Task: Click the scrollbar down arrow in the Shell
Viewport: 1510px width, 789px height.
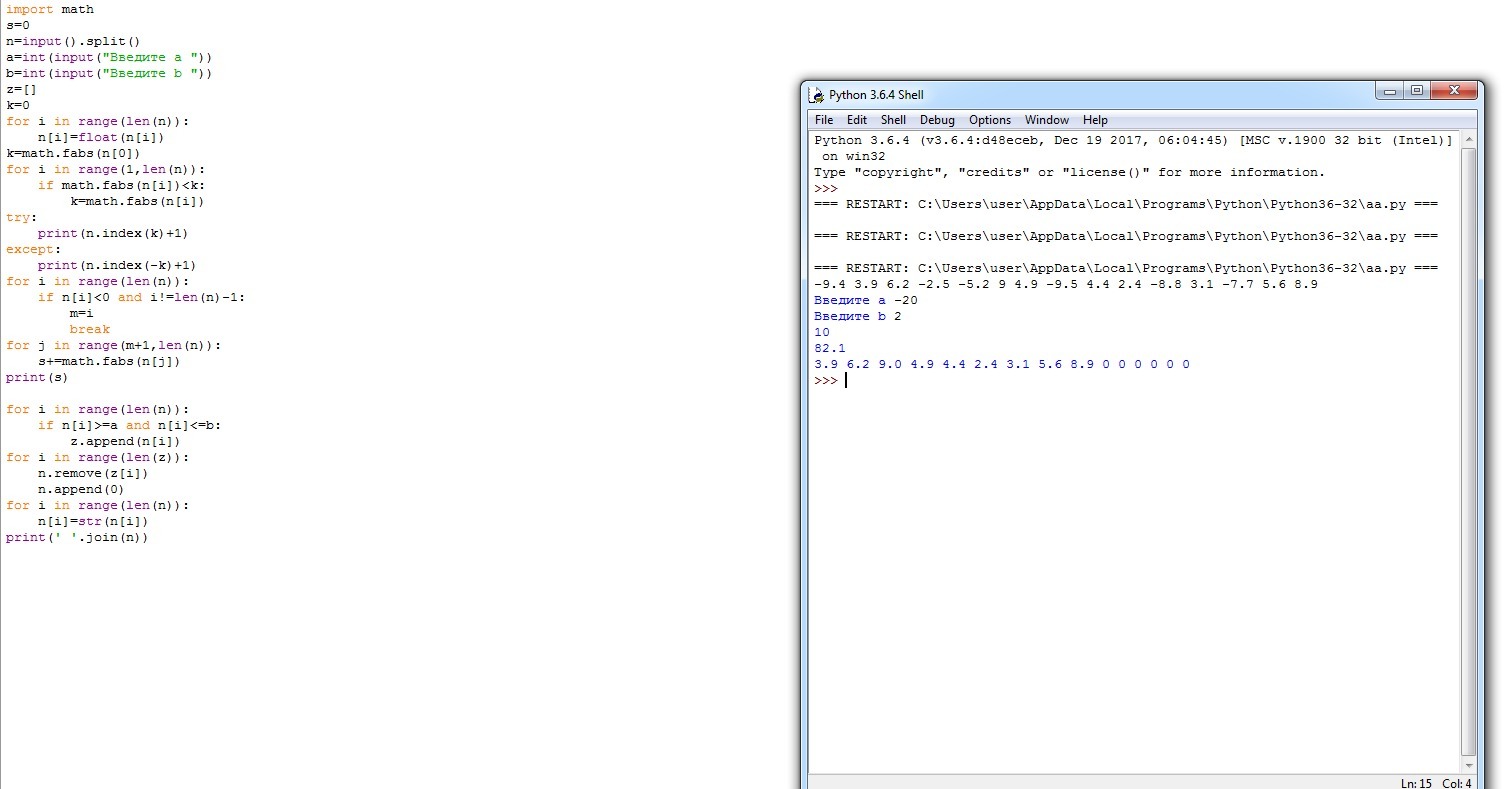Action: pyautogui.click(x=1468, y=764)
